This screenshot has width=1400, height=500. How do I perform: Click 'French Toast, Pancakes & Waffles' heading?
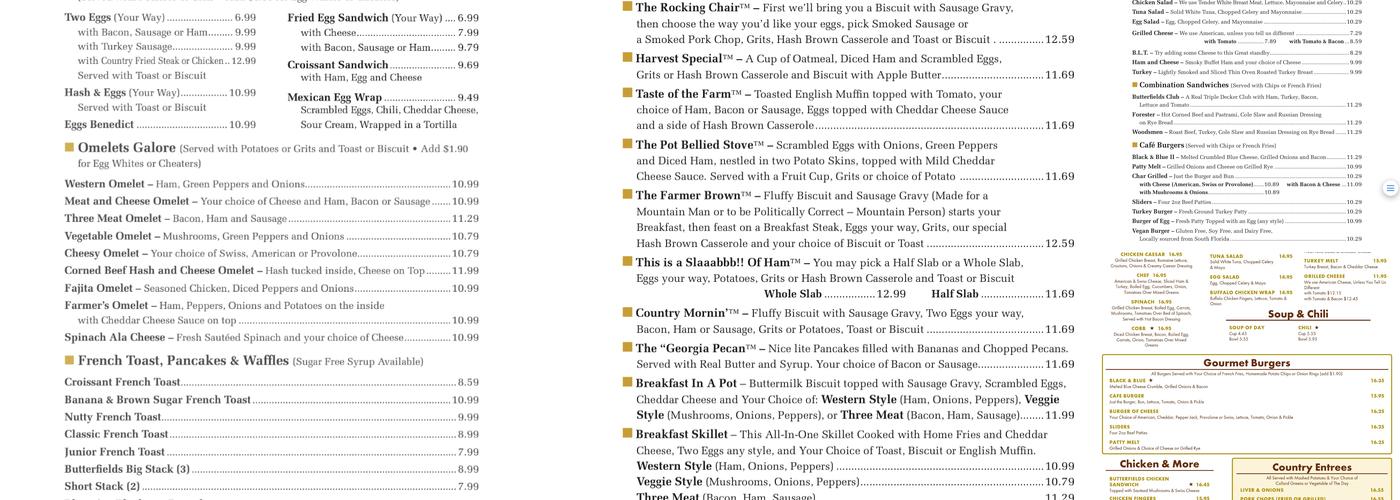coord(183,361)
